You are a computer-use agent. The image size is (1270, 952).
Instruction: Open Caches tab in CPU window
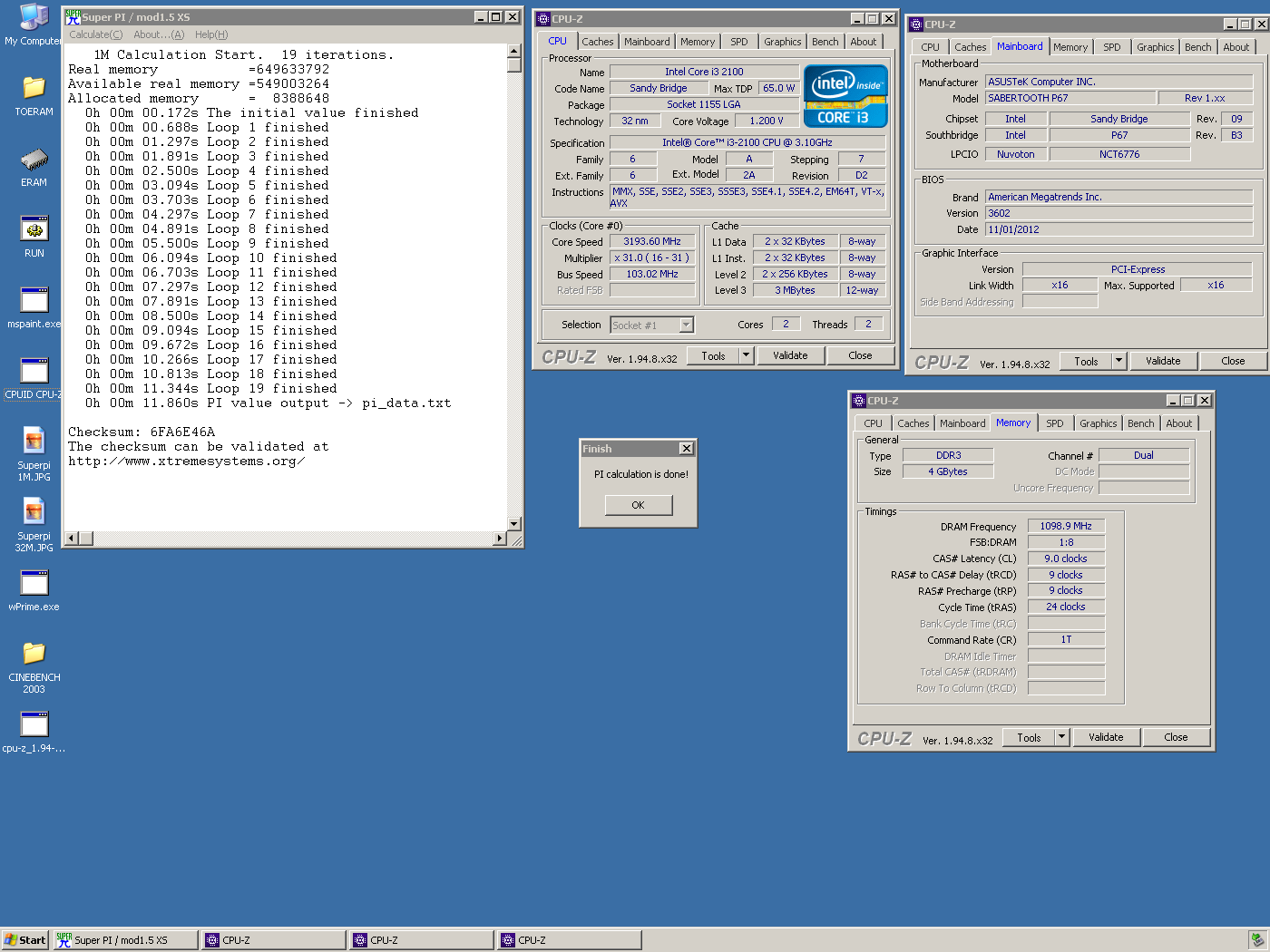pos(598,42)
